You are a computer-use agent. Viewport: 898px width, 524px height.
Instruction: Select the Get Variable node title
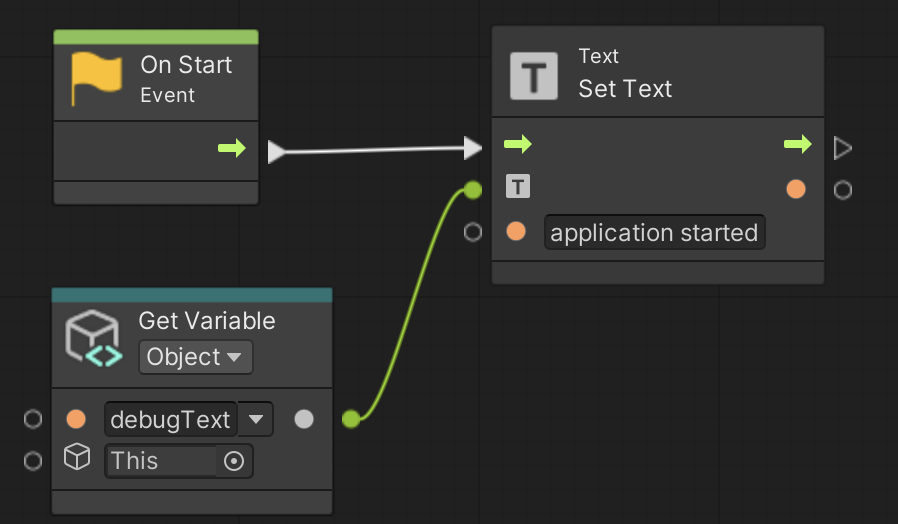coord(207,321)
